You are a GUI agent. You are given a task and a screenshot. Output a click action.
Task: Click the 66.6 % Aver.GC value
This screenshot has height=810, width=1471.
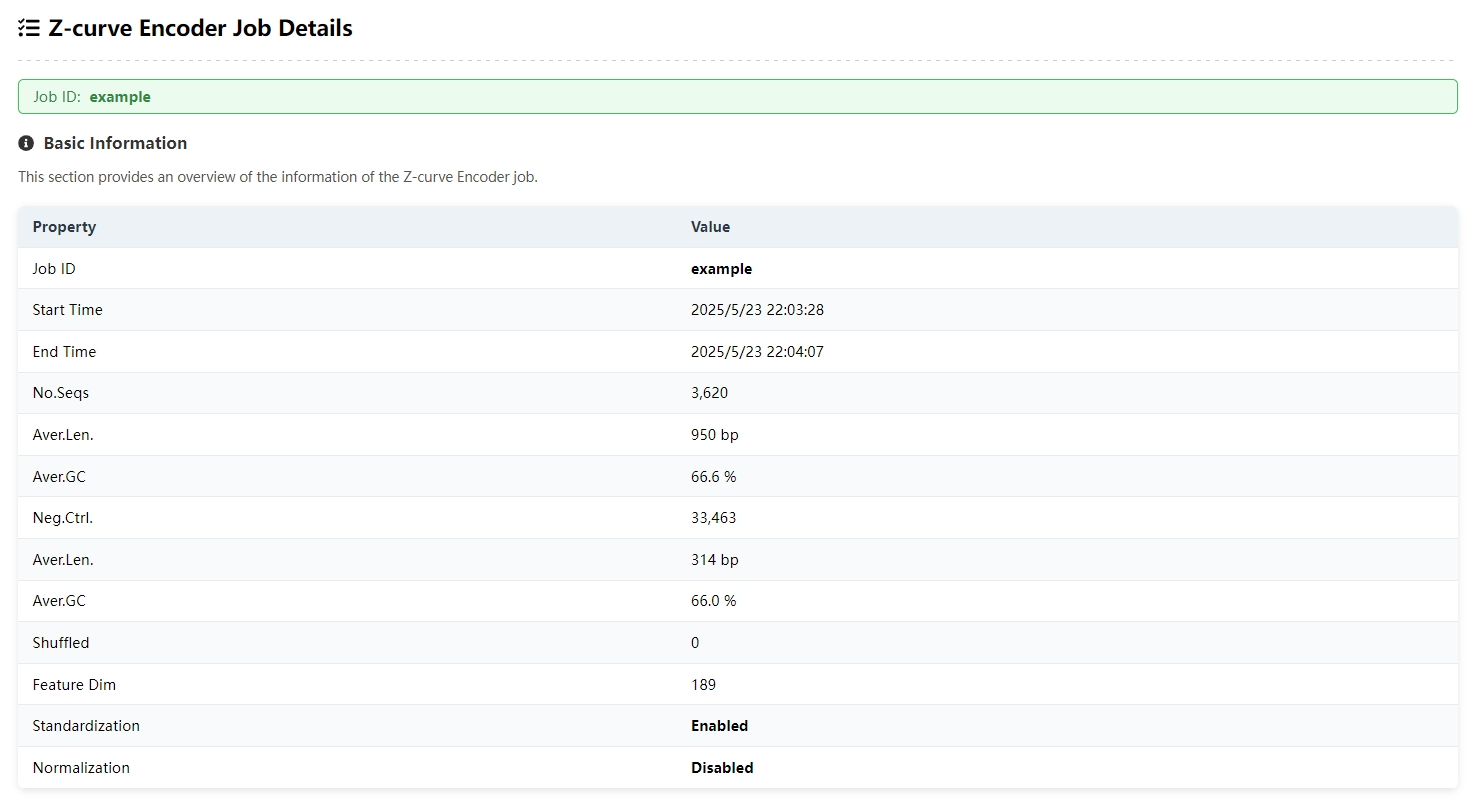click(x=713, y=477)
